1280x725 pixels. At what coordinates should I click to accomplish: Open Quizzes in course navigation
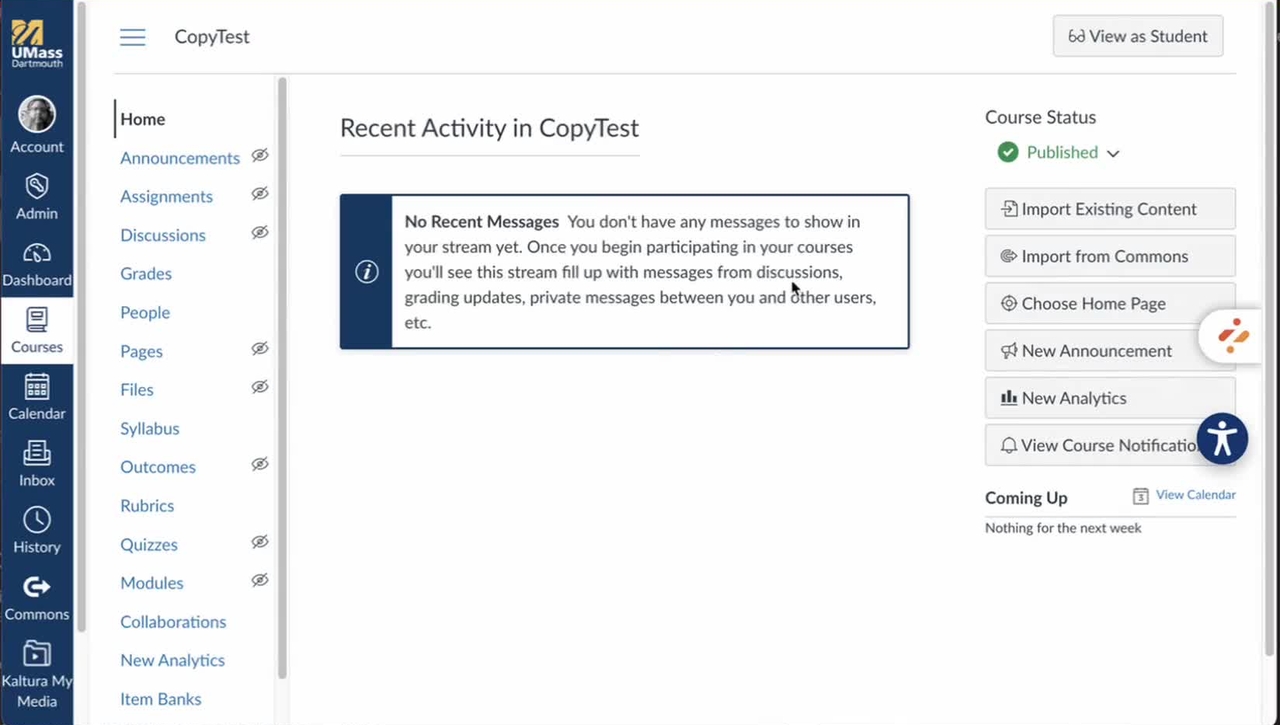click(x=149, y=545)
